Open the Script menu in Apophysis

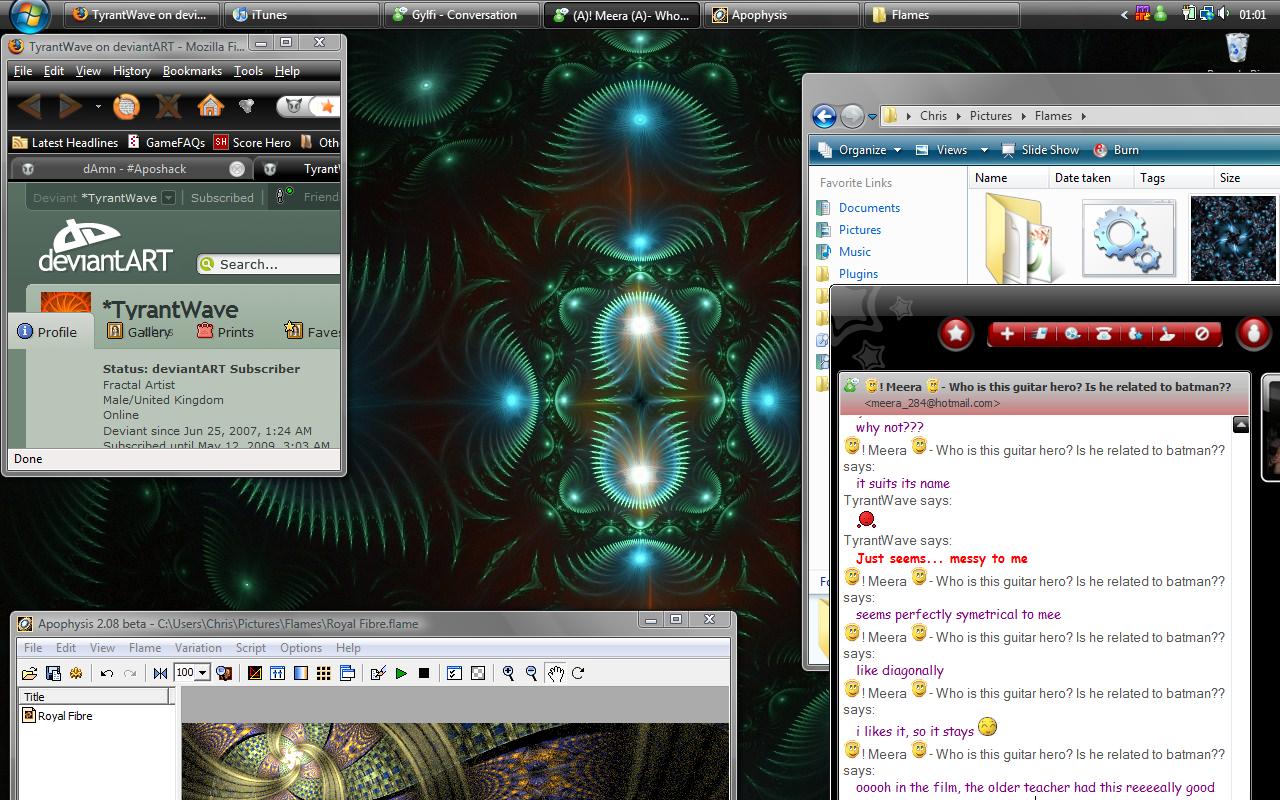tap(250, 648)
